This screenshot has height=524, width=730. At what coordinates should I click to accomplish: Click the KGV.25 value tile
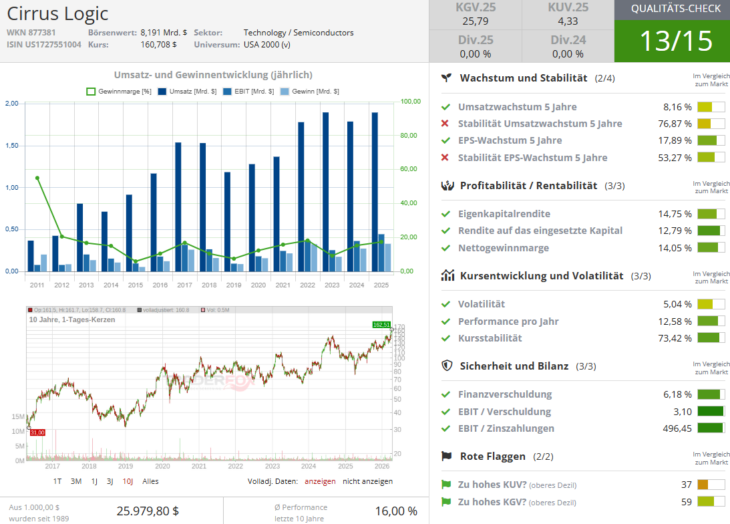click(x=475, y=15)
